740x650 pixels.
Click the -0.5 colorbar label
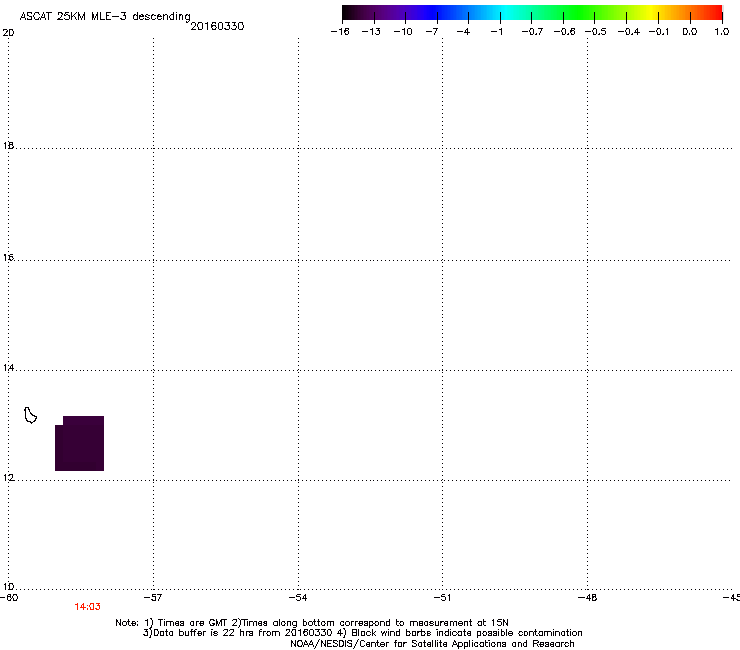coord(595,32)
